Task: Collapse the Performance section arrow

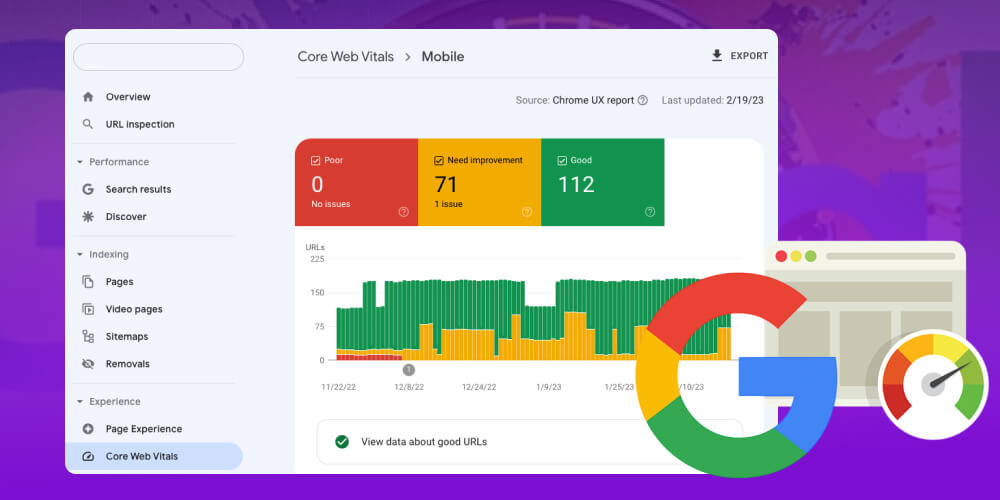Action: click(x=80, y=162)
